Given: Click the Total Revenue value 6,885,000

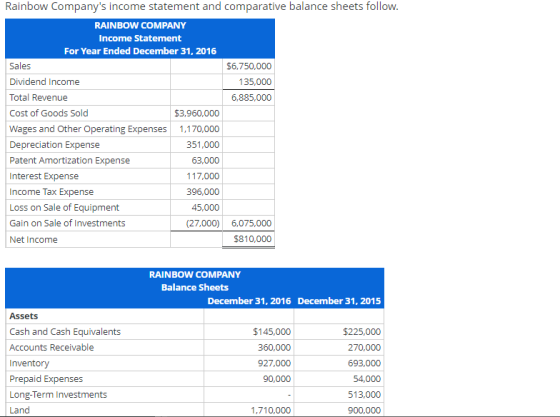Looking at the screenshot, I should 251,97.
